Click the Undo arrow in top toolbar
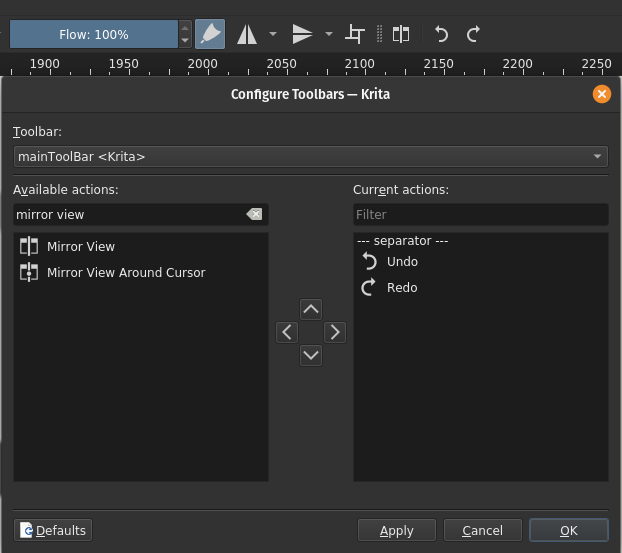This screenshot has width=622, height=553. click(x=441, y=34)
